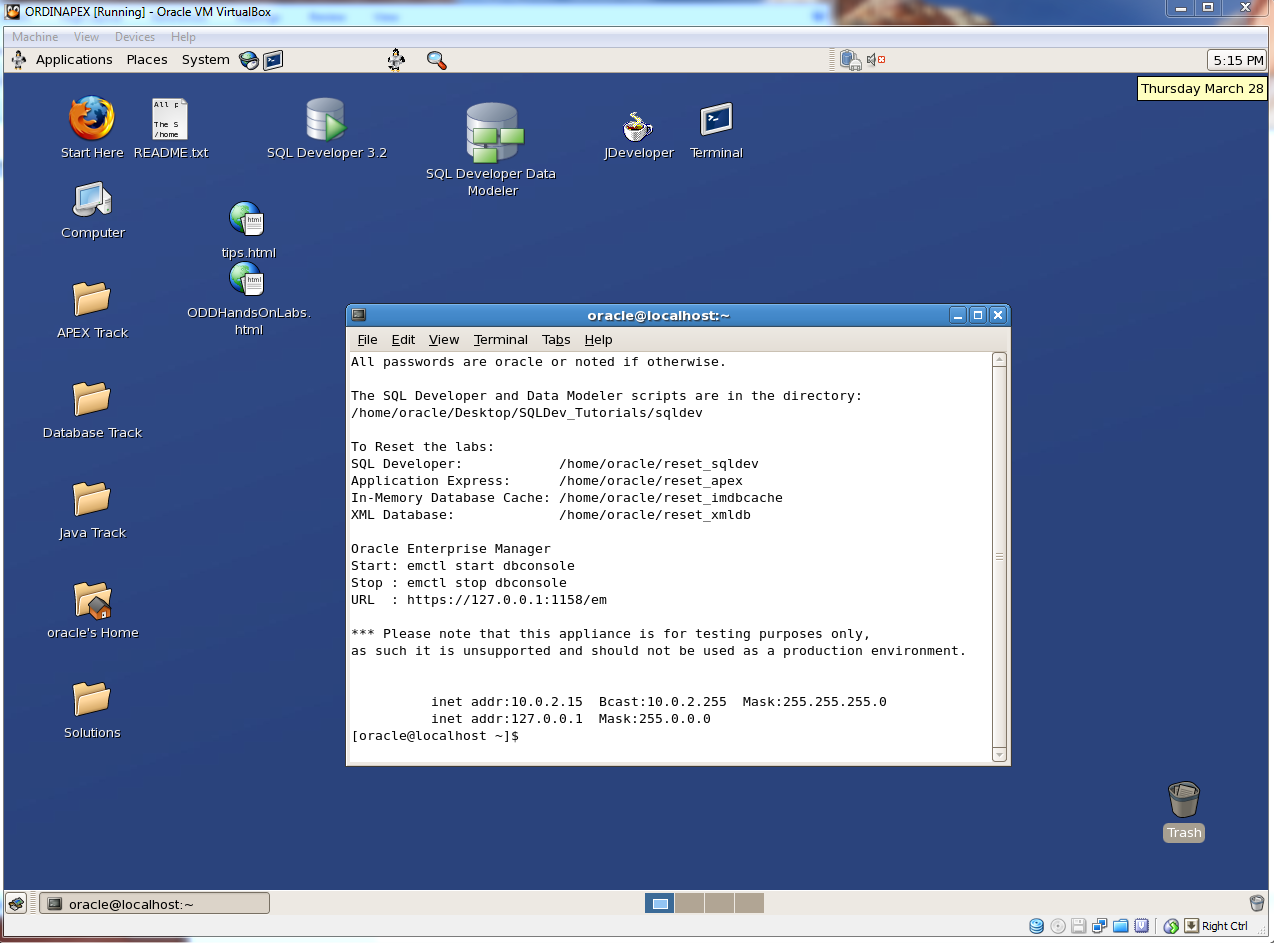Open the terminal Help menu
This screenshot has height=943, width=1274.
pos(598,340)
